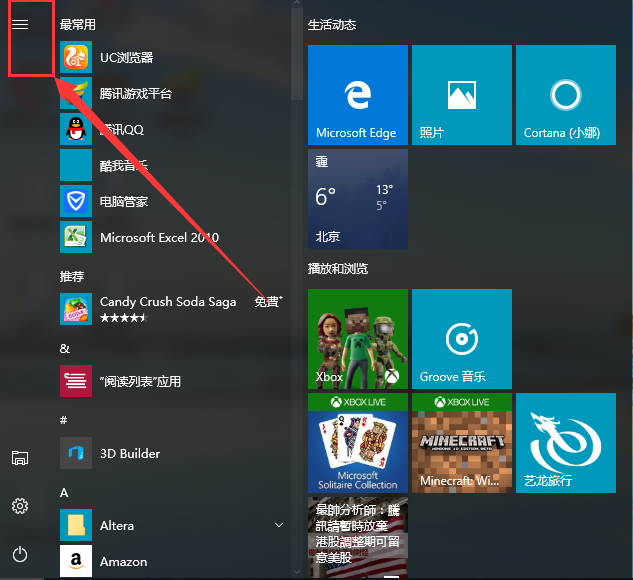Image resolution: width=633 pixels, height=580 pixels.
Task: Click the app list scrollbar thumb
Action: (297, 54)
